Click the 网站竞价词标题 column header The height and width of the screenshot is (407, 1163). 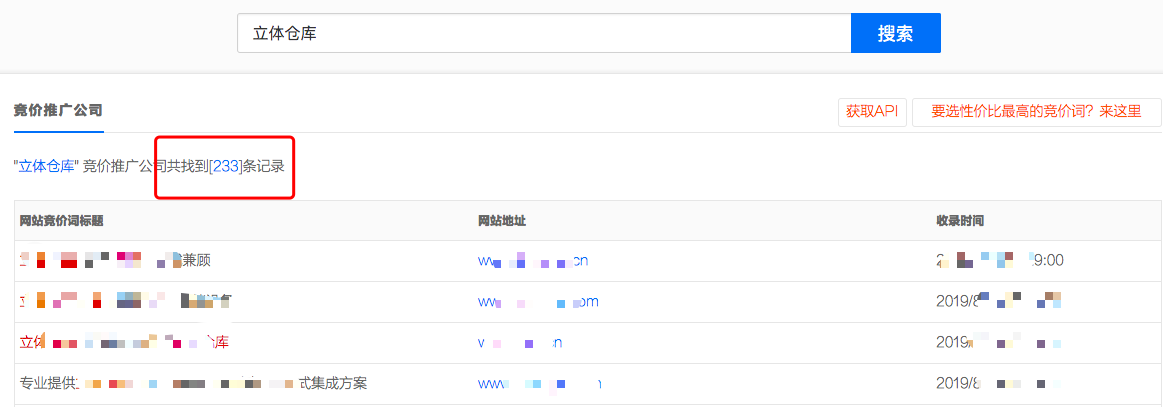click(x=62, y=220)
